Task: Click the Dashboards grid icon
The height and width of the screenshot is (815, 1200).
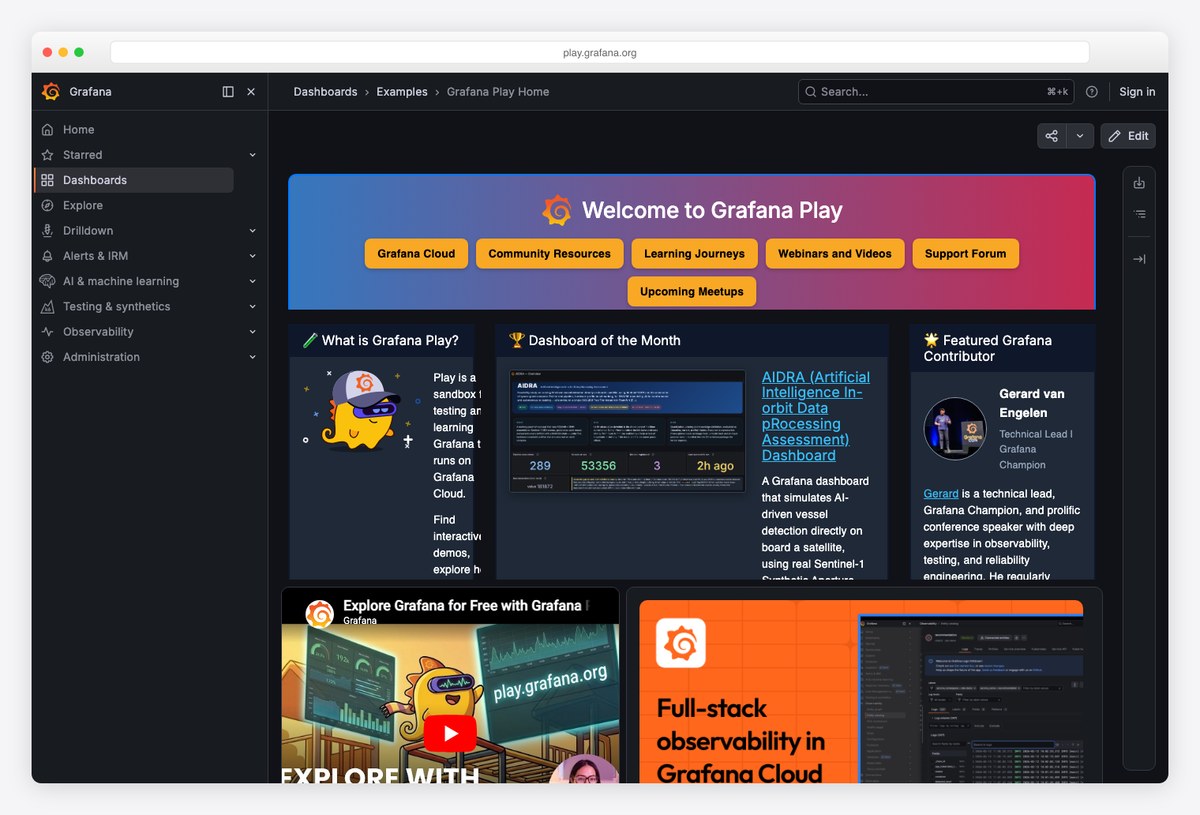Action: tap(47, 180)
